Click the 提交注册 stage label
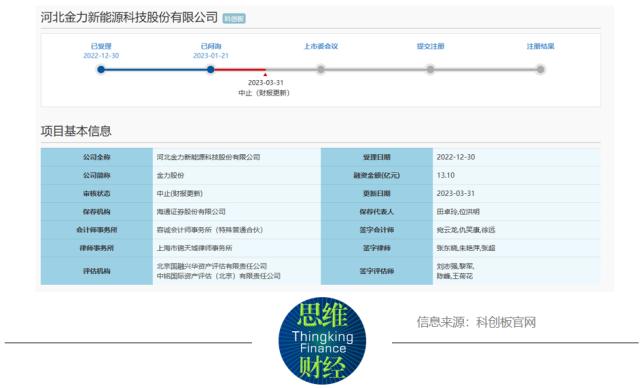Screen dimensions: 640x388 [430, 46]
